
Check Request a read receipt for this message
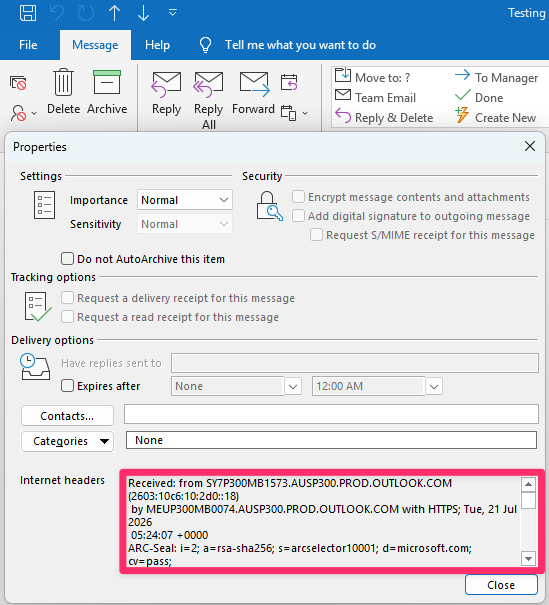67,317
